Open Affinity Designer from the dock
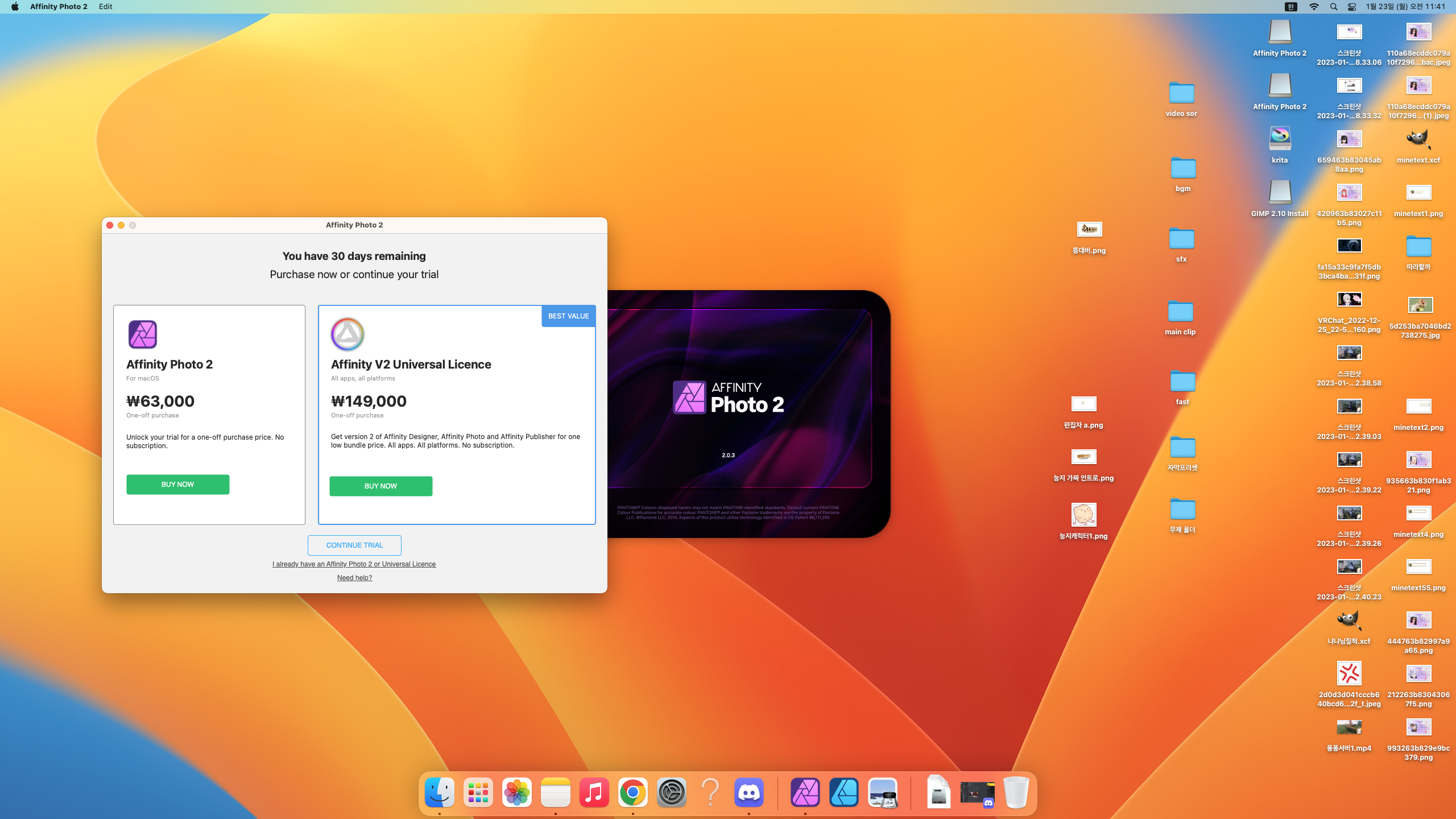The height and width of the screenshot is (819, 1456). [x=843, y=792]
